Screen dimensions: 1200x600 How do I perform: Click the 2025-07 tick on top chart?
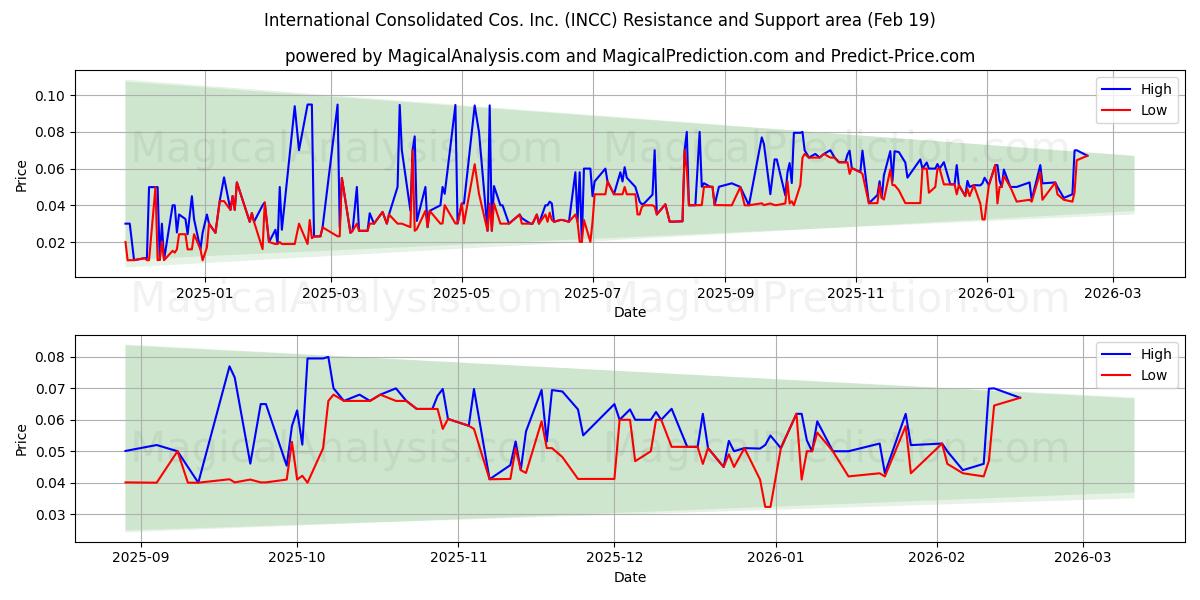point(592,293)
